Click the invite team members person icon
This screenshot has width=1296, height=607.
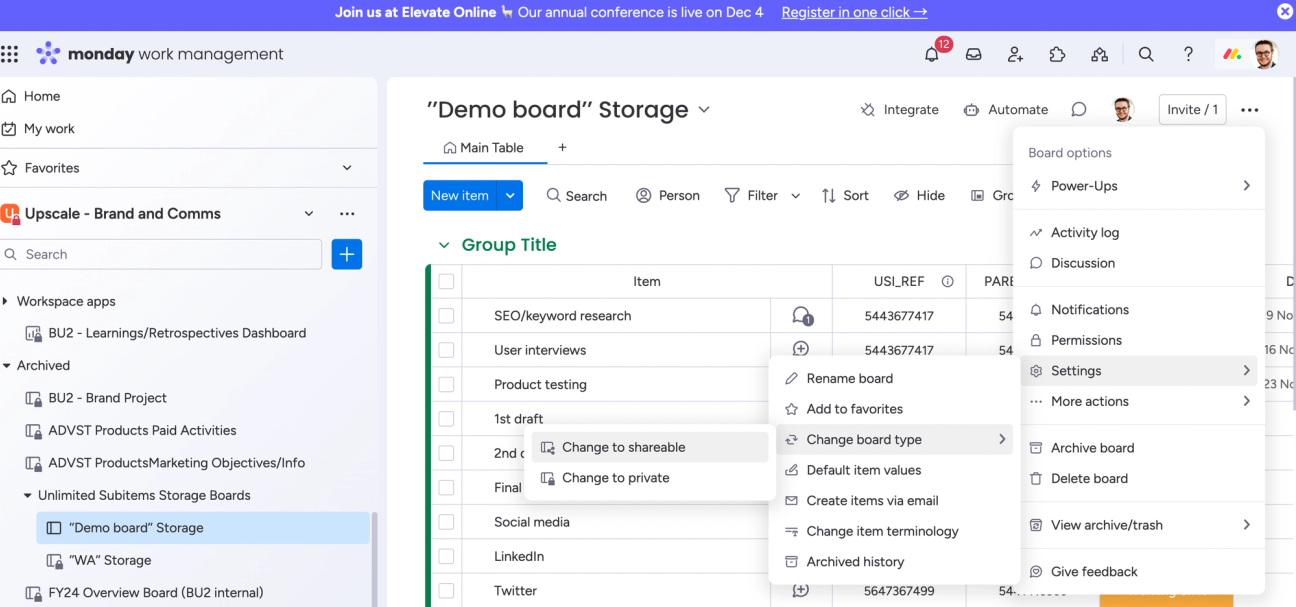point(1015,55)
